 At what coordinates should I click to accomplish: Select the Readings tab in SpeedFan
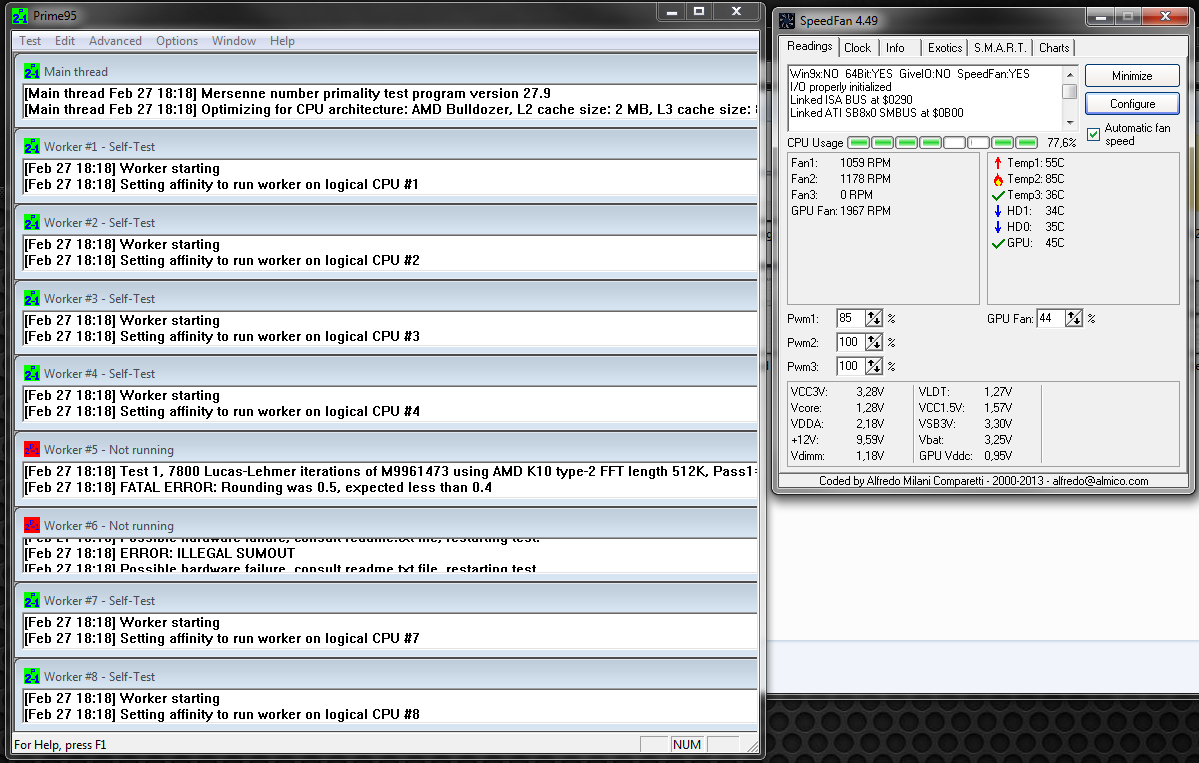pos(809,46)
